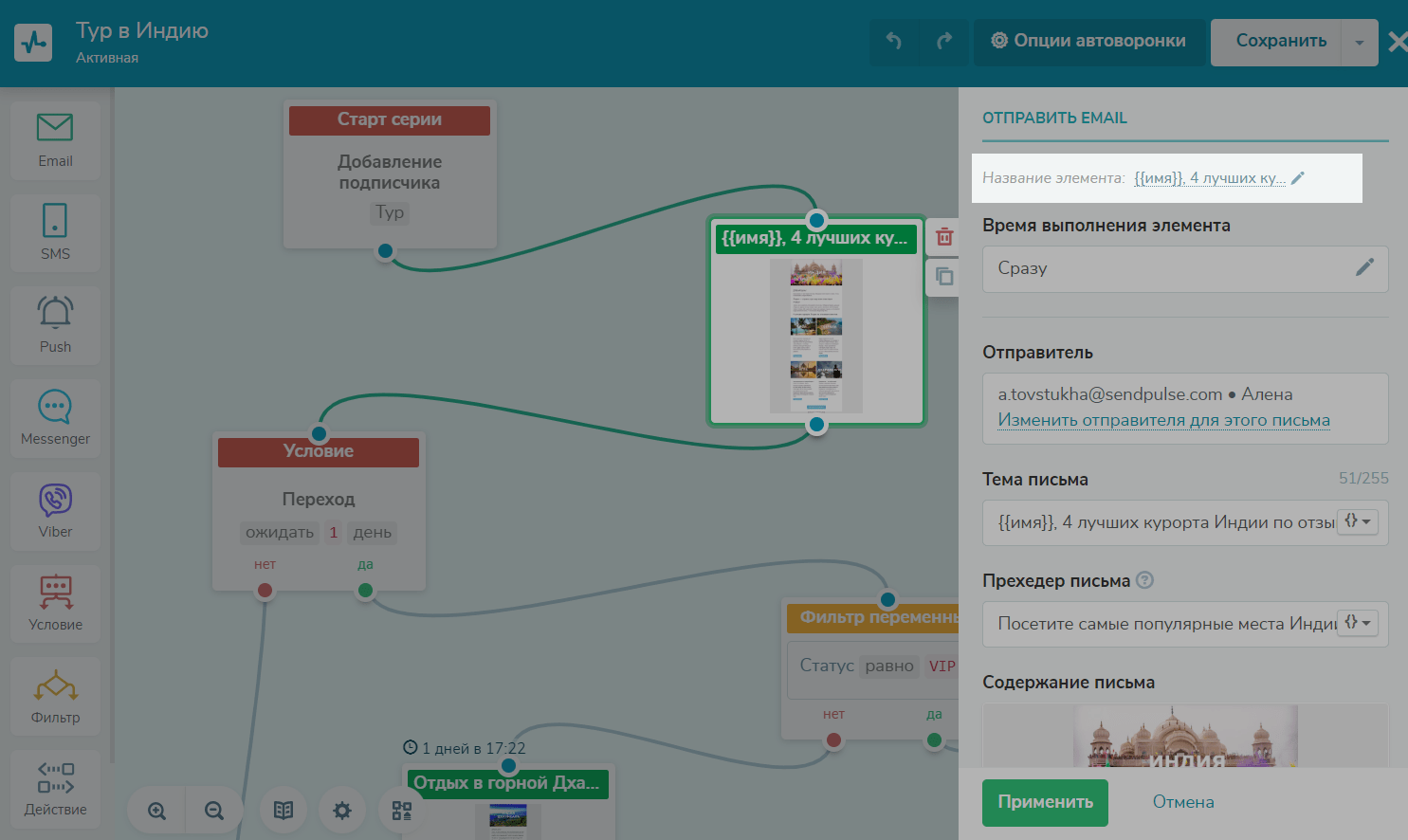Click the Время выполнения Сразу field
1408x840 pixels.
click(1185, 269)
